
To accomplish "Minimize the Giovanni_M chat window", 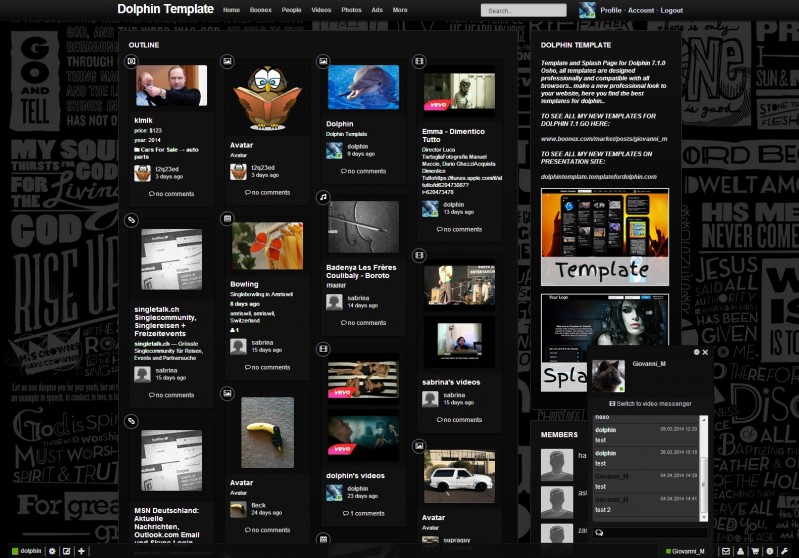I will point(696,352).
